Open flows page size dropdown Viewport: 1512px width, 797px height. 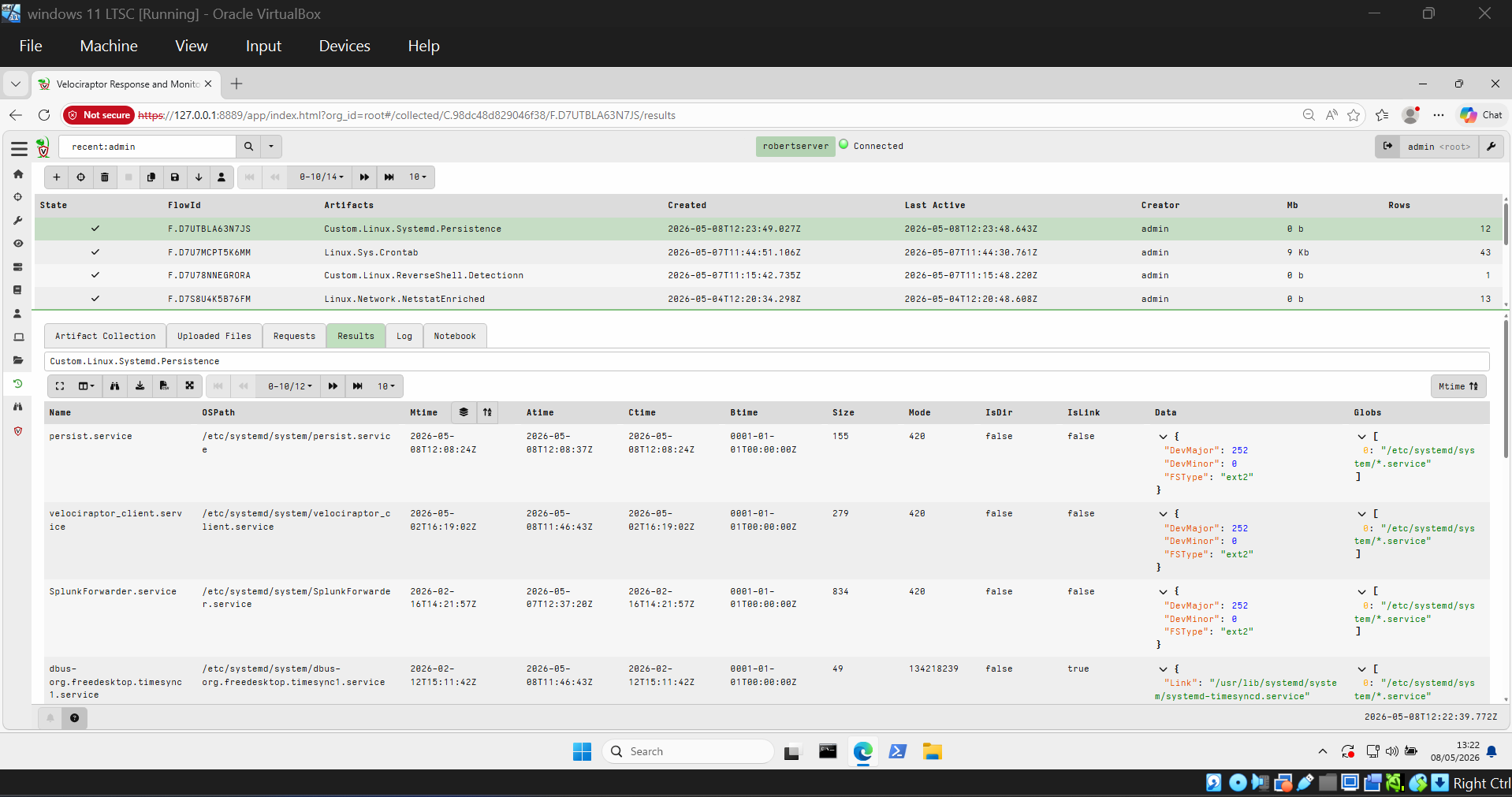pos(418,177)
